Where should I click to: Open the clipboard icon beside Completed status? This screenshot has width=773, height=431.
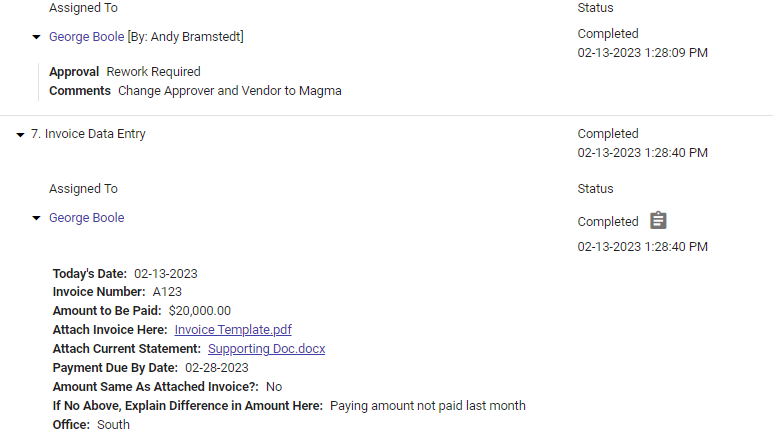click(658, 221)
